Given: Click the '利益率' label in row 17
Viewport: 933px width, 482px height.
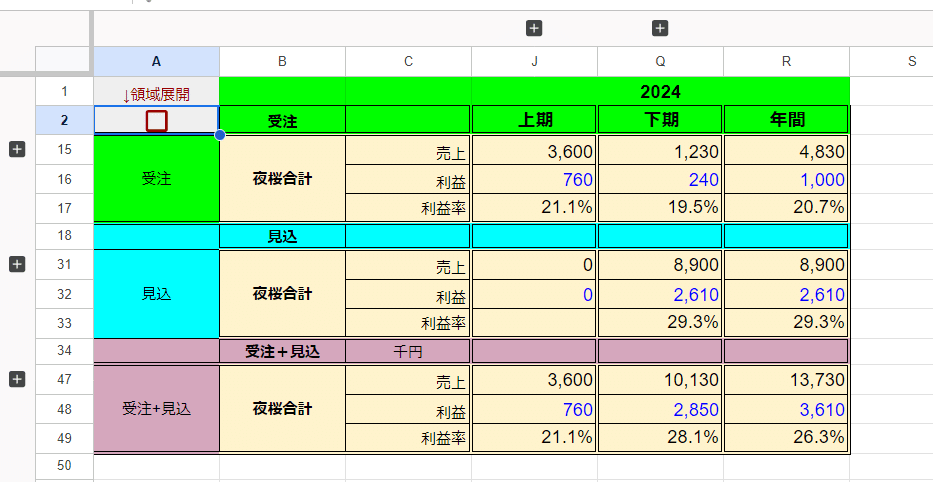Looking at the screenshot, I should coord(408,208).
